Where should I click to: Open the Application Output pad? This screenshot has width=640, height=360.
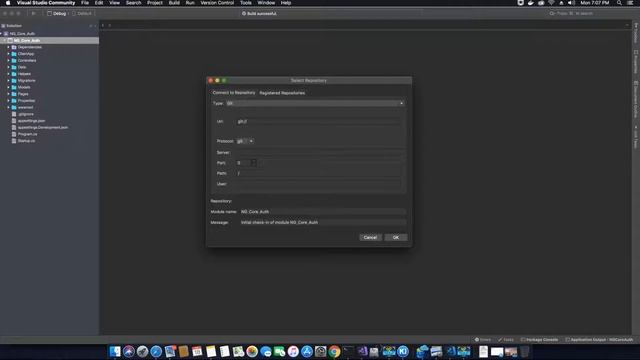(599, 340)
